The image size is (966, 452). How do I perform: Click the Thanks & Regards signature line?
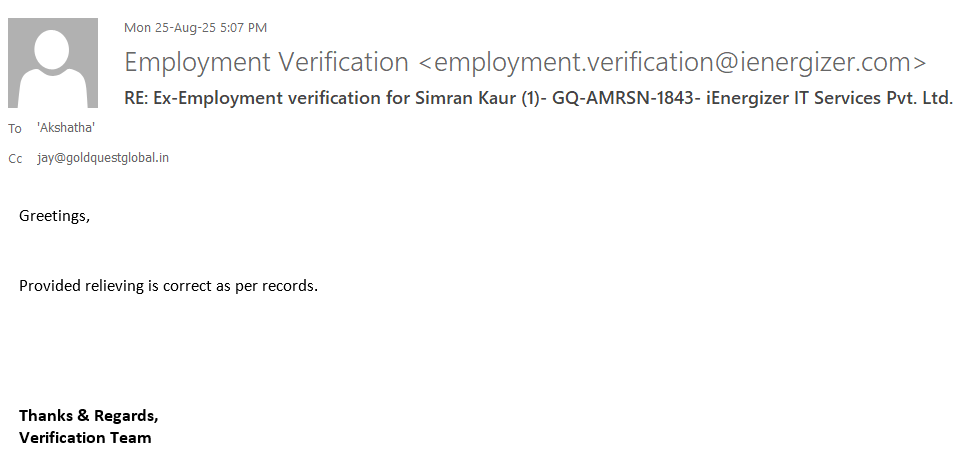coord(88,416)
